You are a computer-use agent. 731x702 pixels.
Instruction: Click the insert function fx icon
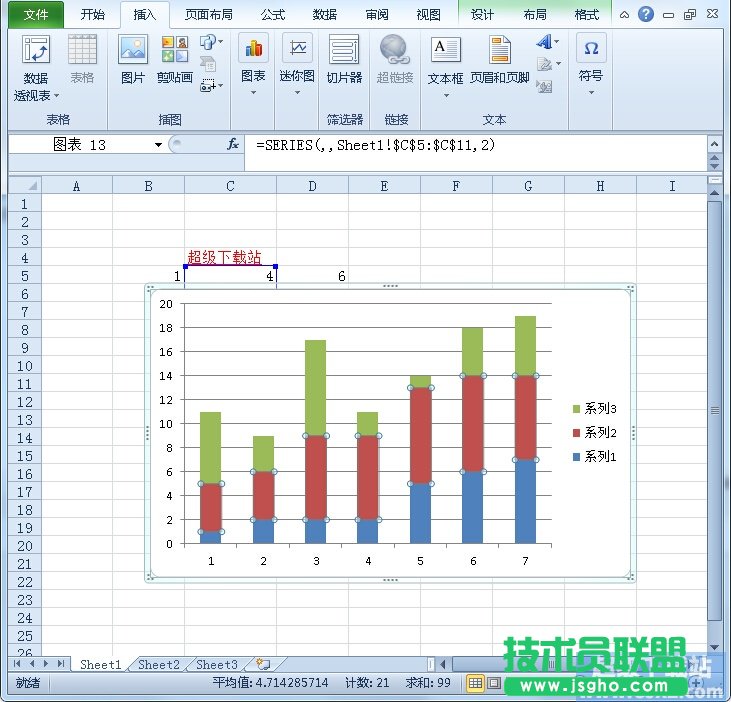tap(233, 144)
